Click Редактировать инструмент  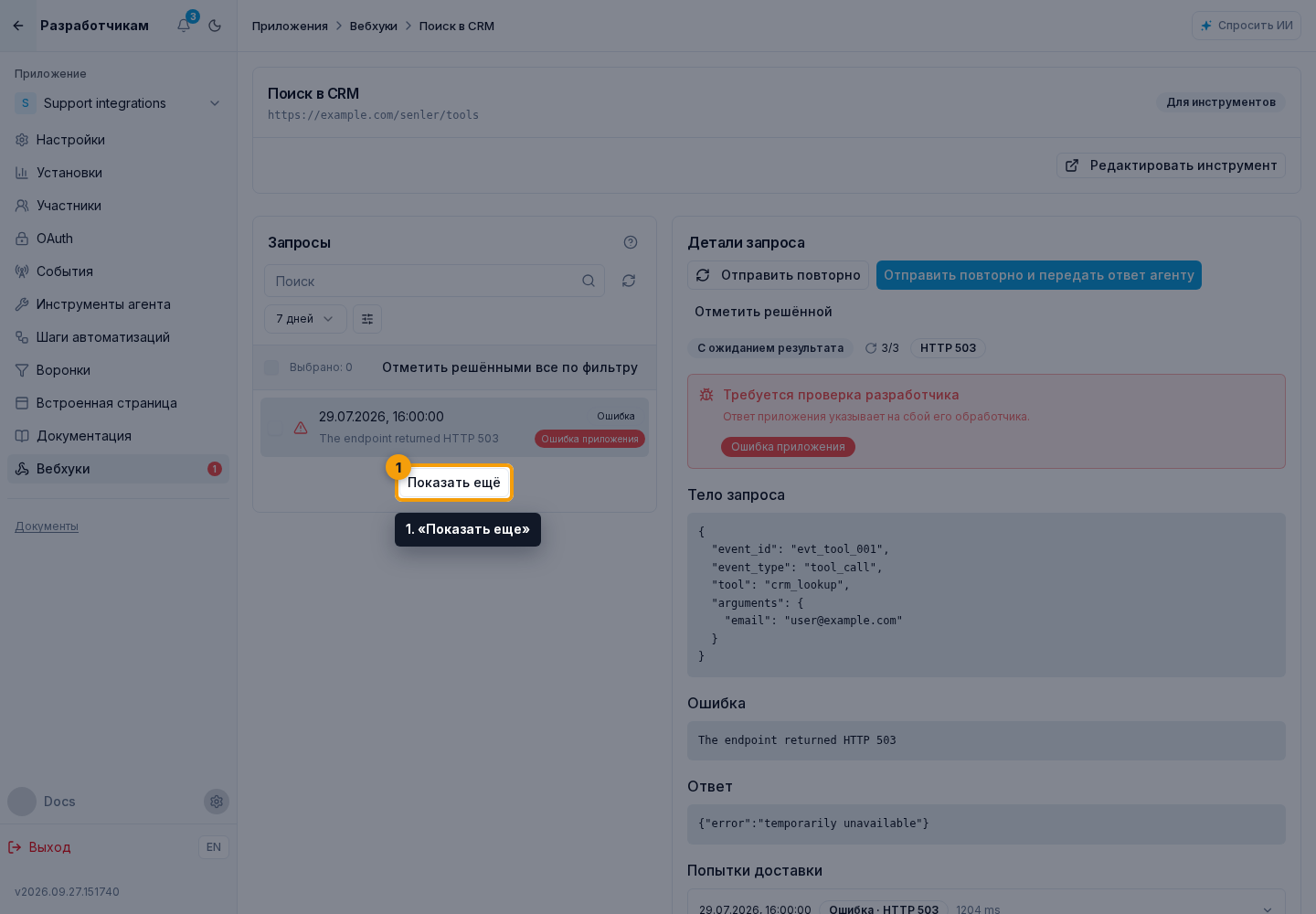click(1171, 165)
